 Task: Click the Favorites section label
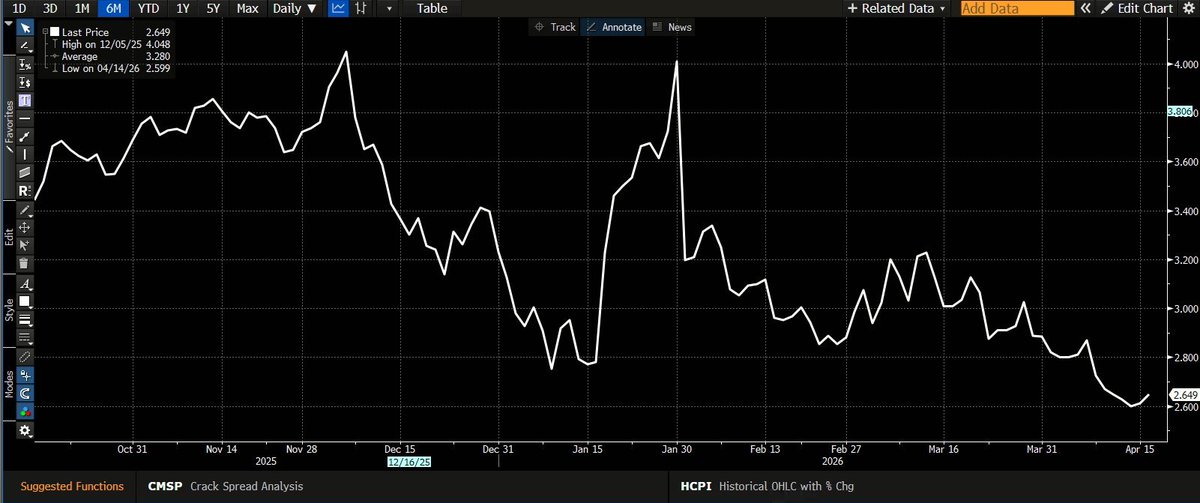(8, 122)
